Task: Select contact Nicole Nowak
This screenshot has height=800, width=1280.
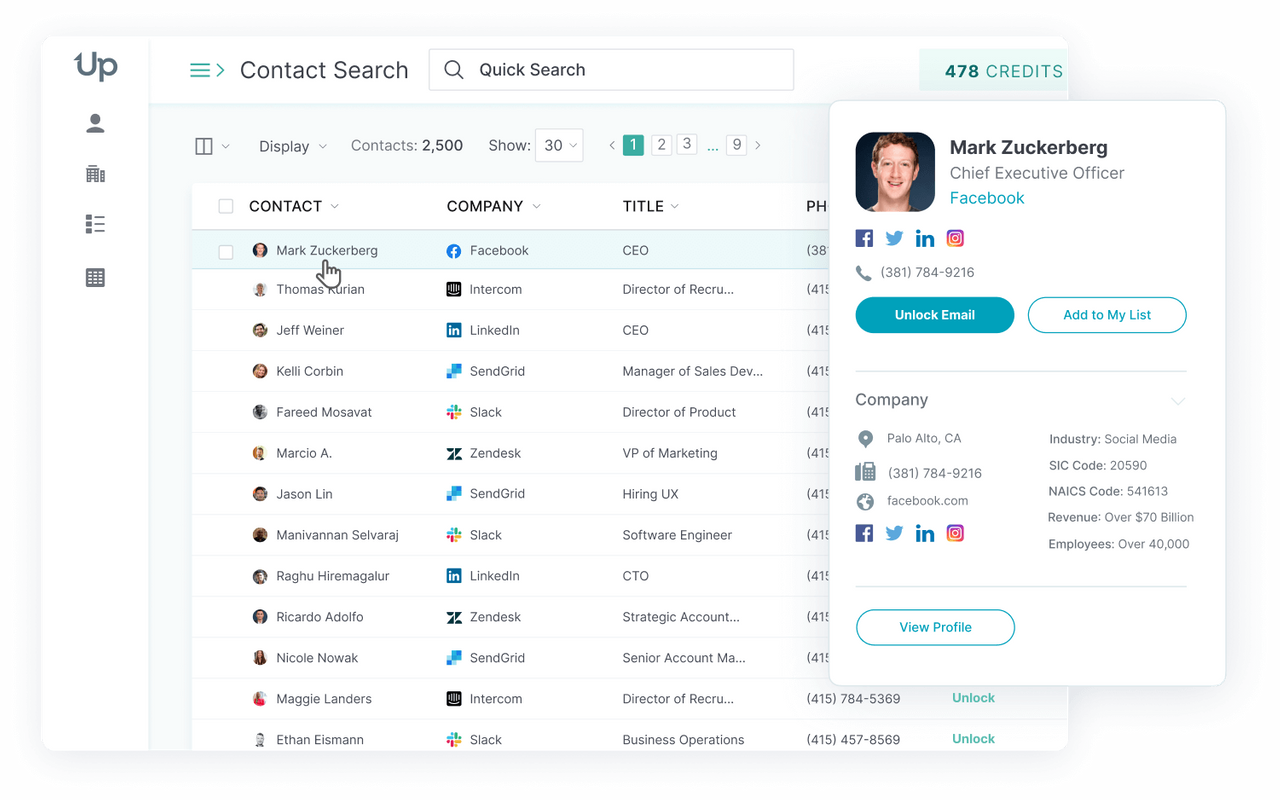Action: point(317,658)
